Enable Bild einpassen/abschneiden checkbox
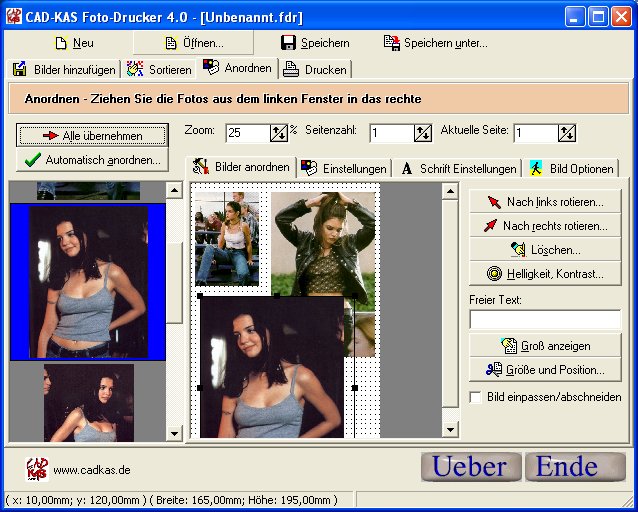 (x=476, y=397)
